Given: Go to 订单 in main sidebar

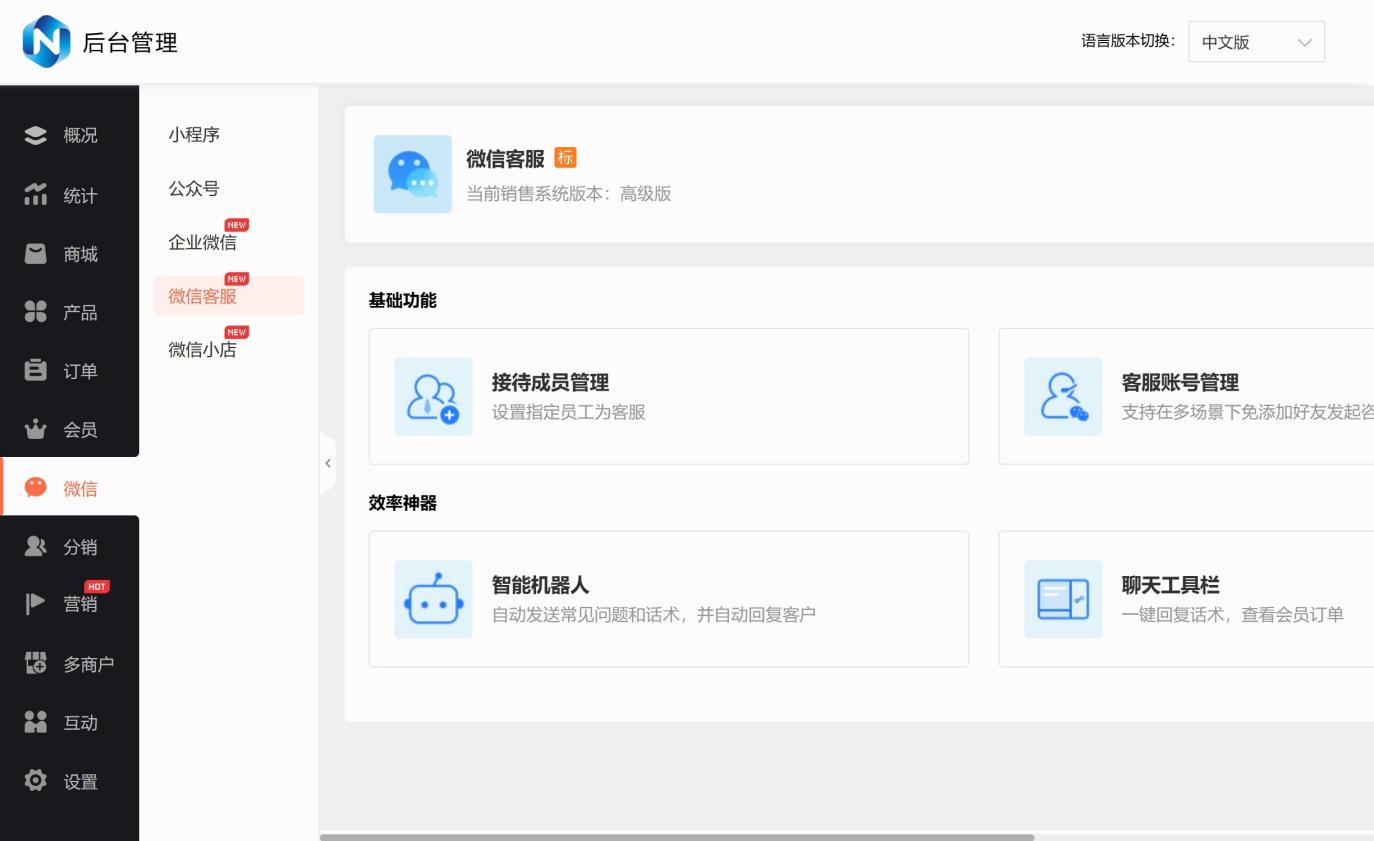Looking at the screenshot, I should click(x=69, y=371).
